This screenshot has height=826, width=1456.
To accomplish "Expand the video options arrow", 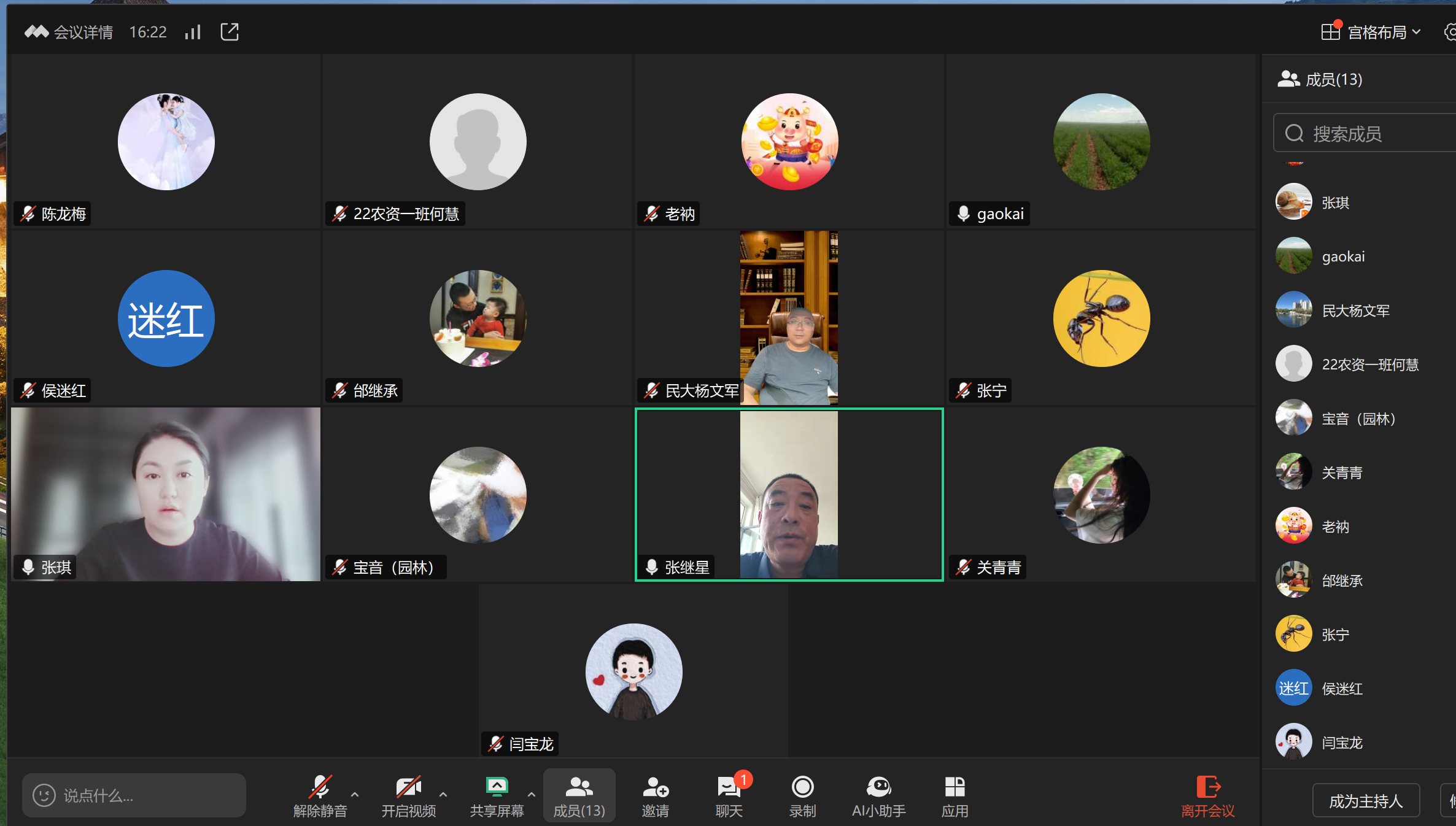I will [443, 794].
